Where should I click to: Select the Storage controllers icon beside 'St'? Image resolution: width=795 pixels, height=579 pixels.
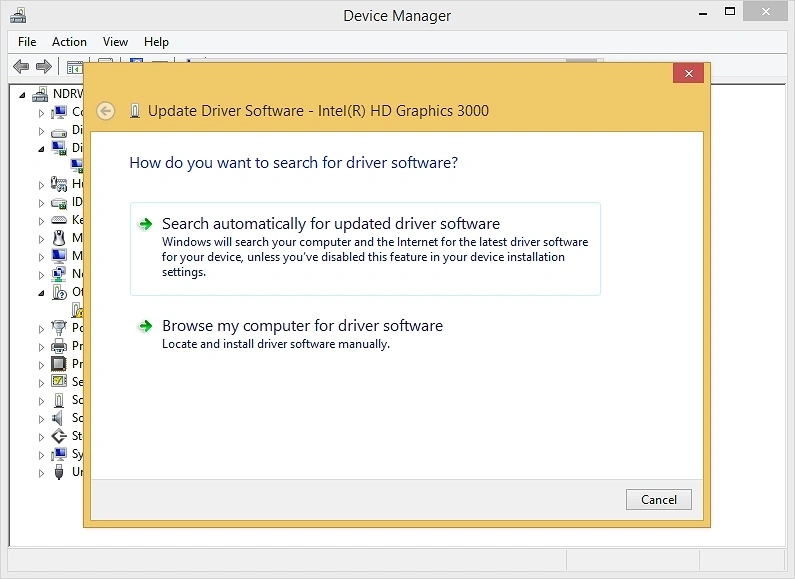click(59, 436)
